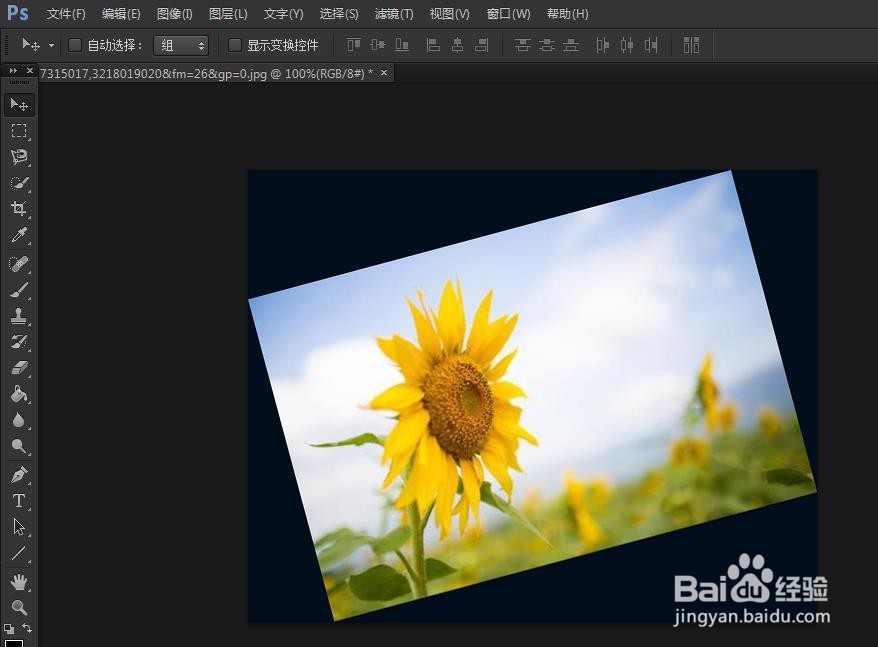Select the Quick Selection tool

coord(19,183)
